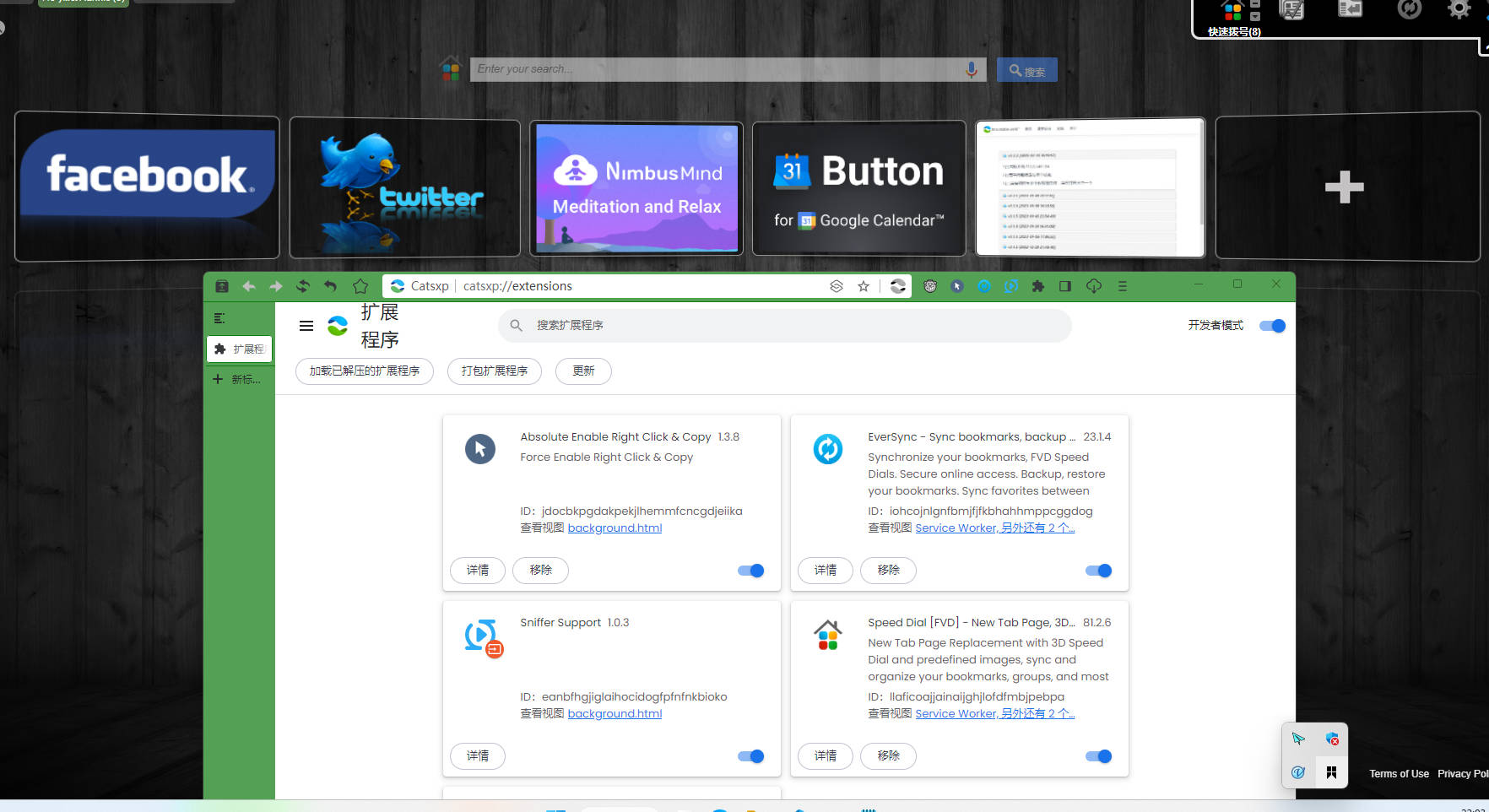Disable EverSync extension toggle
The height and width of the screenshot is (812, 1489).
(1098, 571)
